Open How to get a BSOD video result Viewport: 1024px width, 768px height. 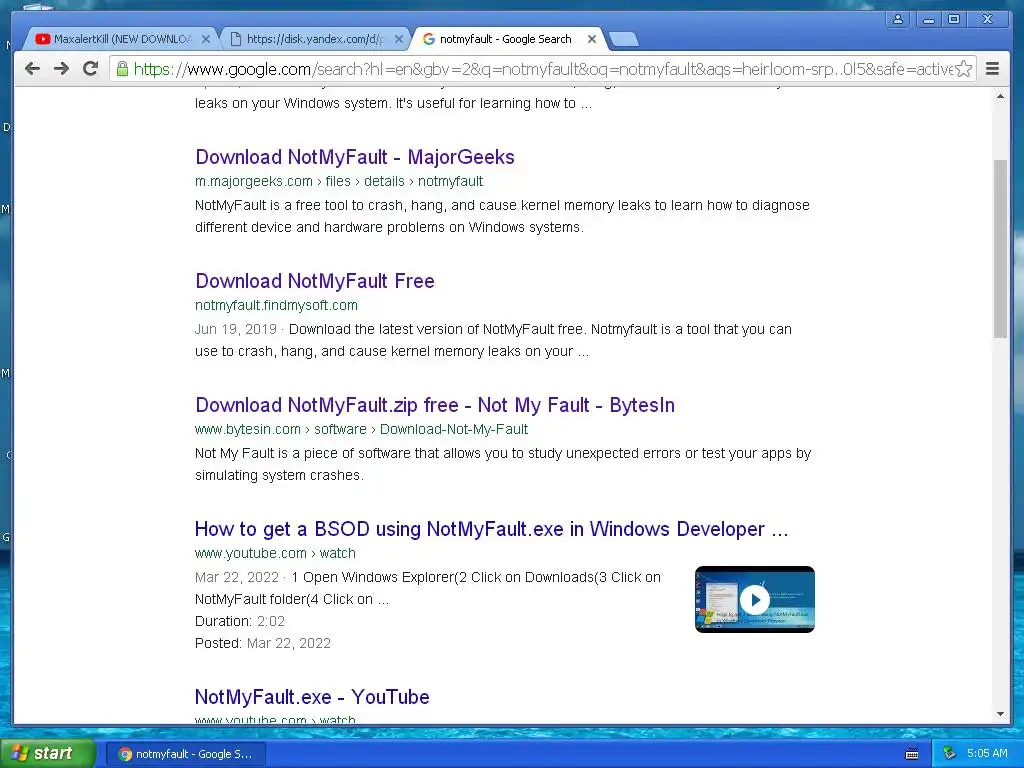point(492,529)
